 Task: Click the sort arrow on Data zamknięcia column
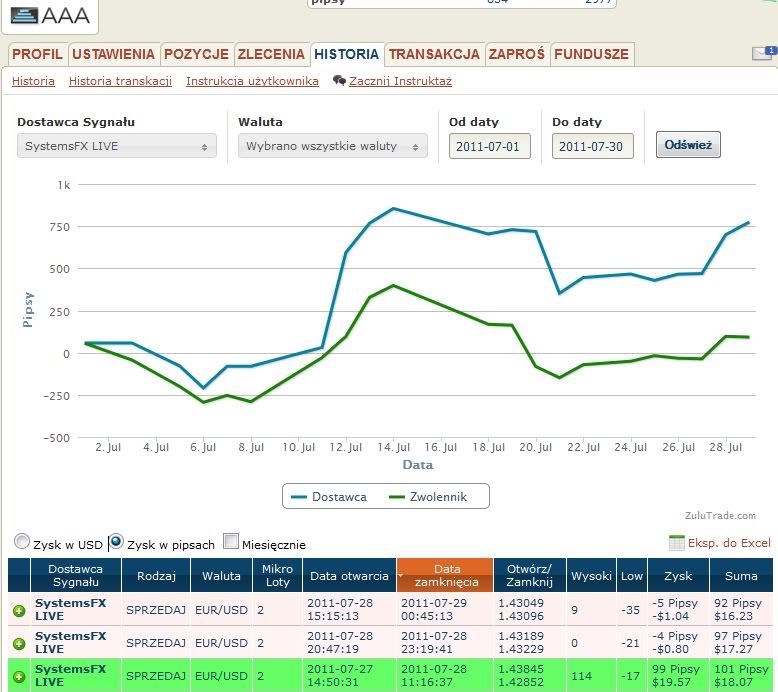click(x=400, y=575)
